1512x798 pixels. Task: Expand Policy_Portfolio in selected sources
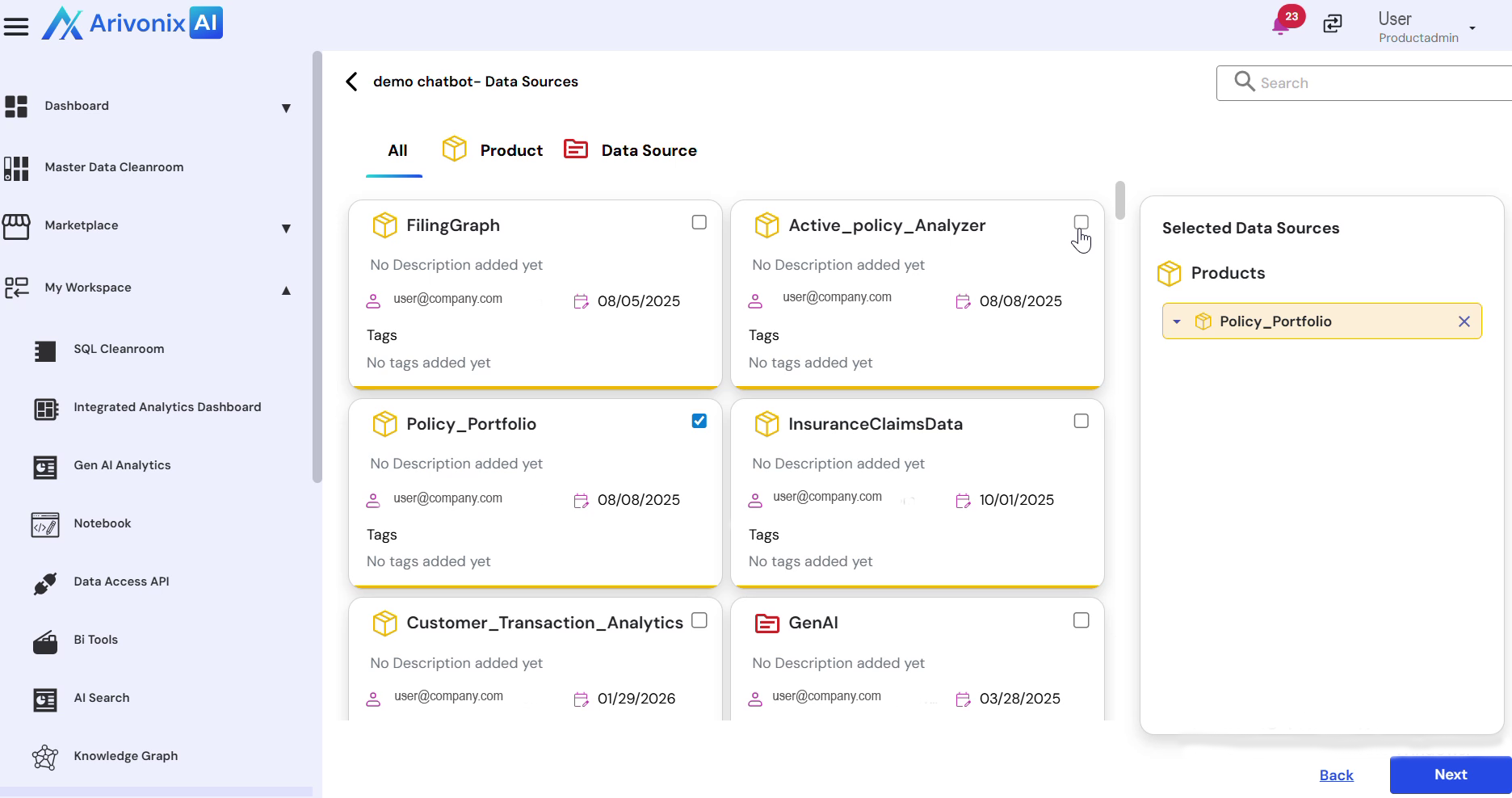1177,321
